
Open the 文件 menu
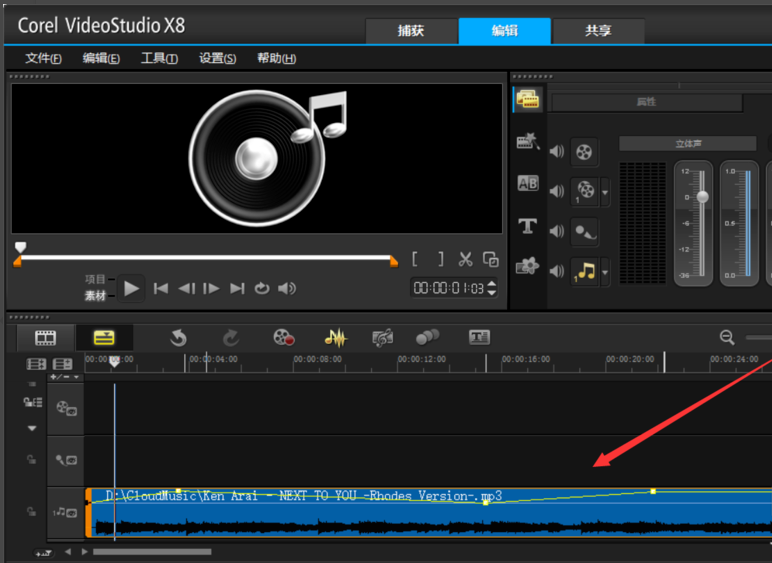click(43, 58)
